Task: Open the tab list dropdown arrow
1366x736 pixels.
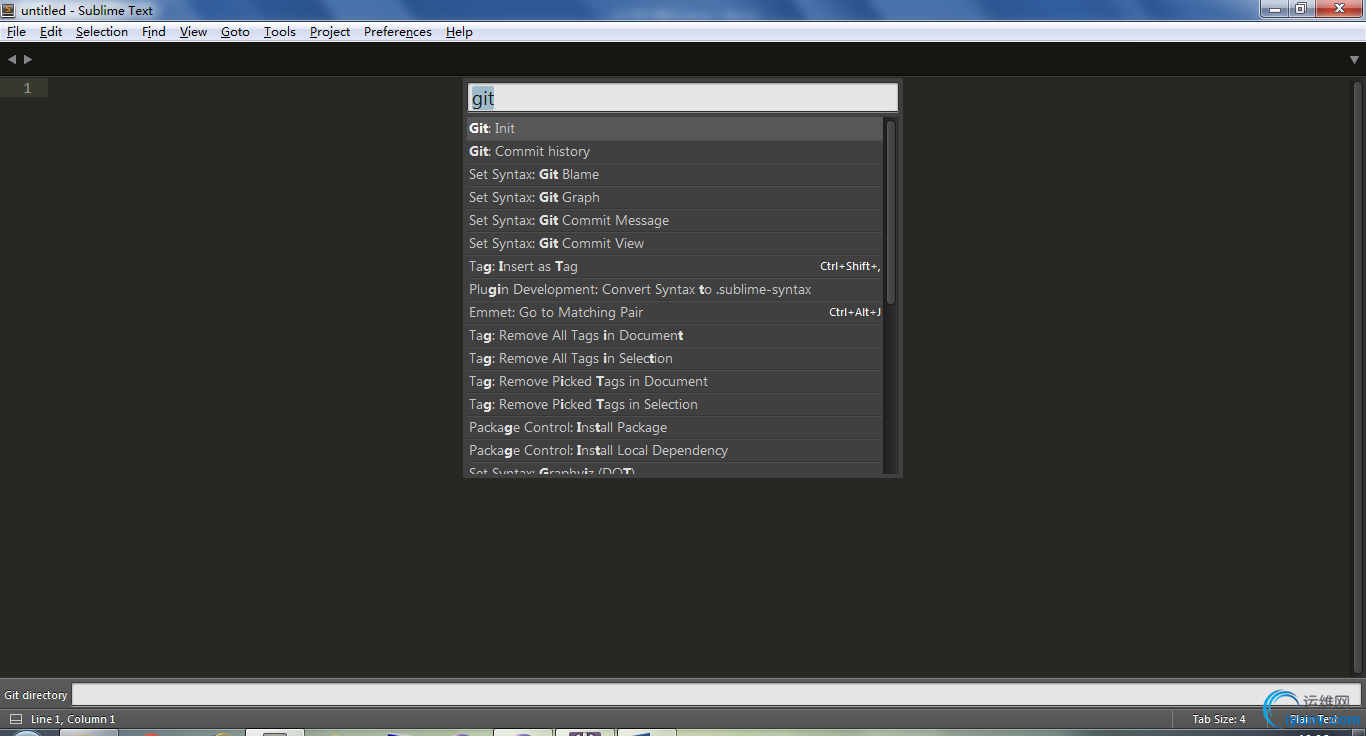Action: 1354,60
